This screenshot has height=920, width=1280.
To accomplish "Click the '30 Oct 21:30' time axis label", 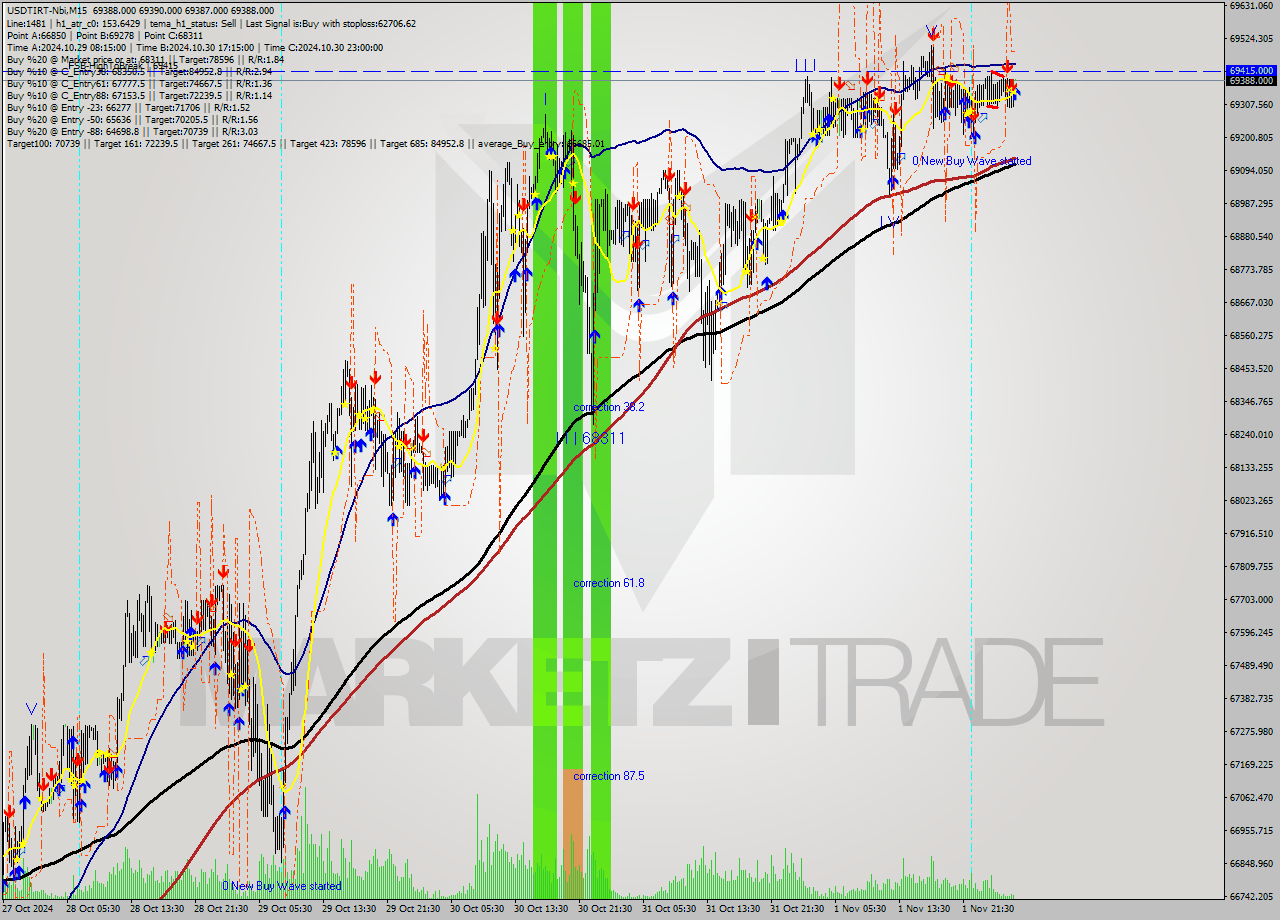I will pos(606,909).
